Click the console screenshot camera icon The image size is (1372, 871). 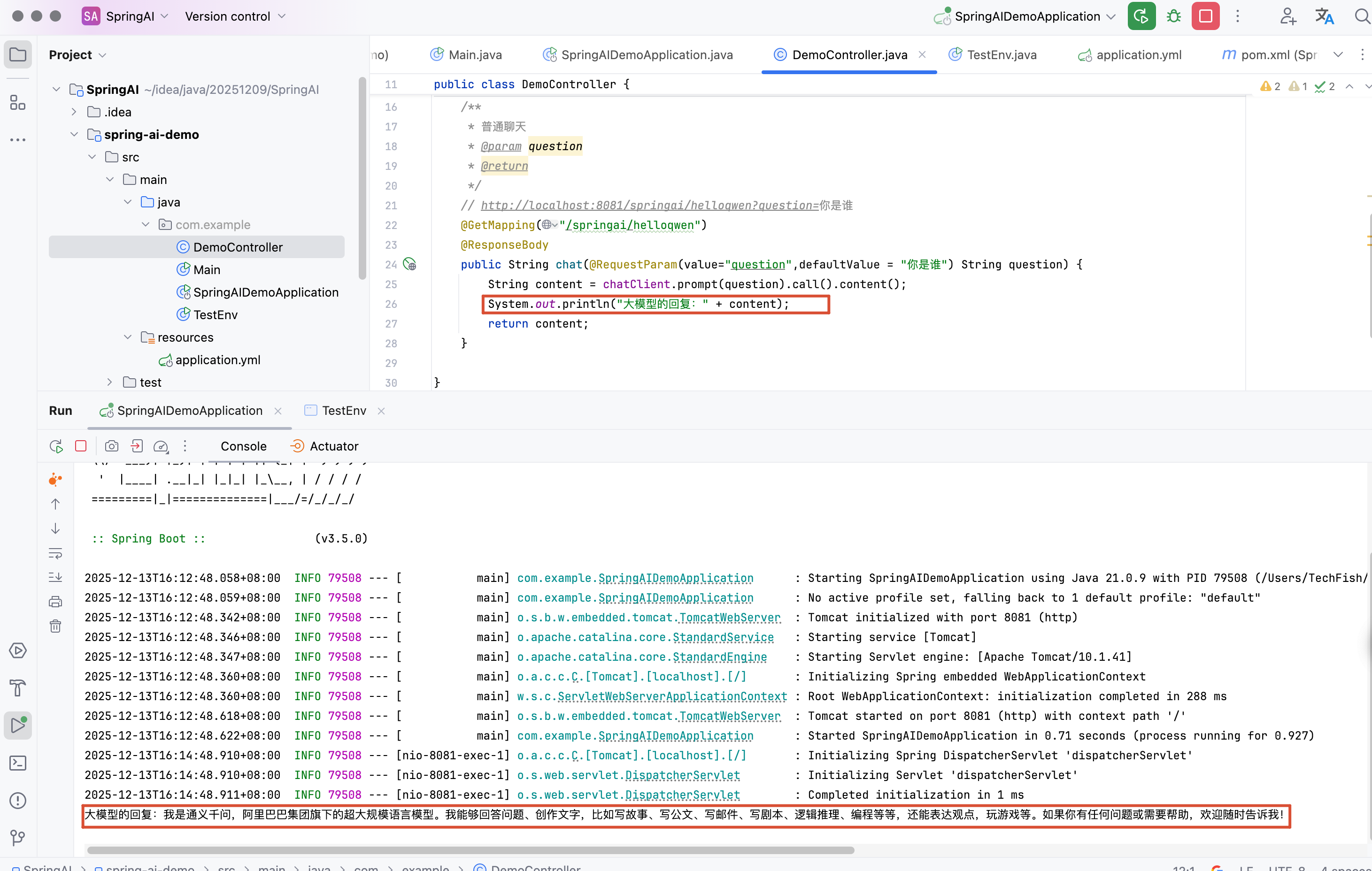[x=112, y=446]
